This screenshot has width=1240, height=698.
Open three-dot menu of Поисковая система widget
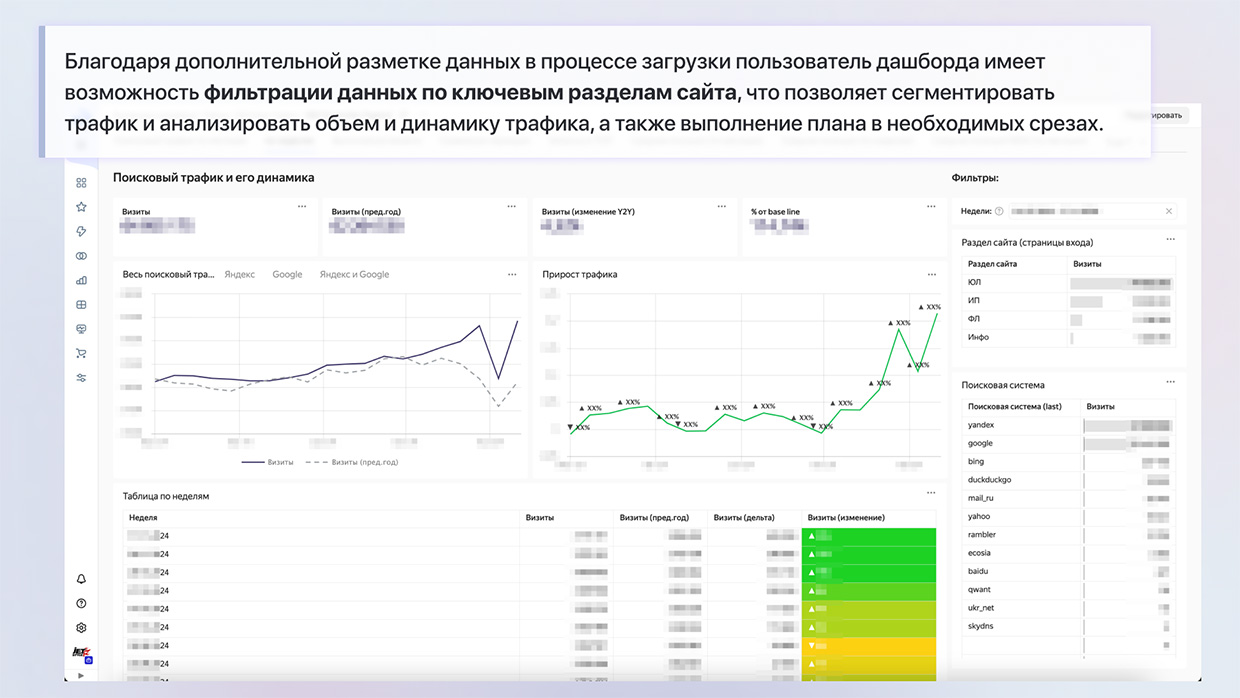[x=1170, y=382]
